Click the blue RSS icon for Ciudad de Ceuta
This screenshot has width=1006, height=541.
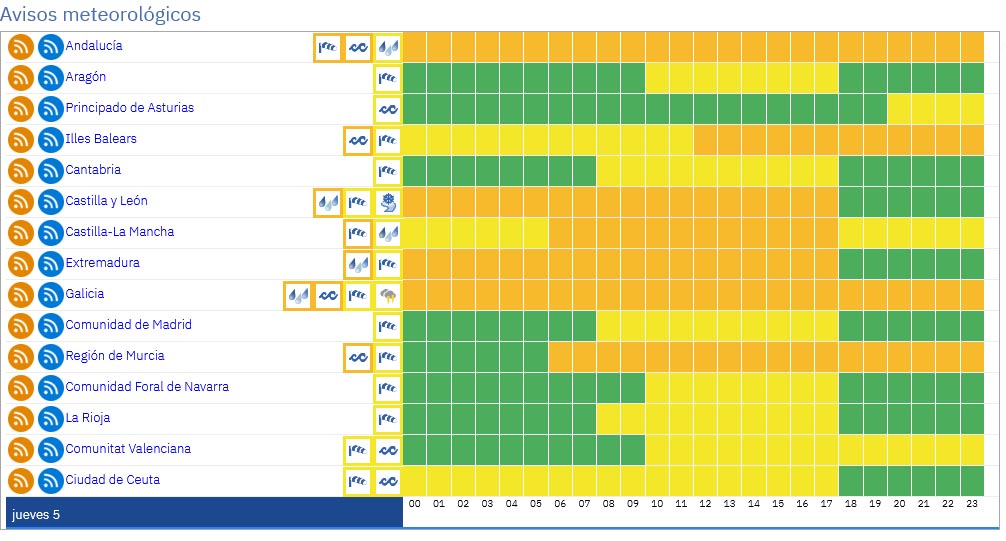[51, 482]
